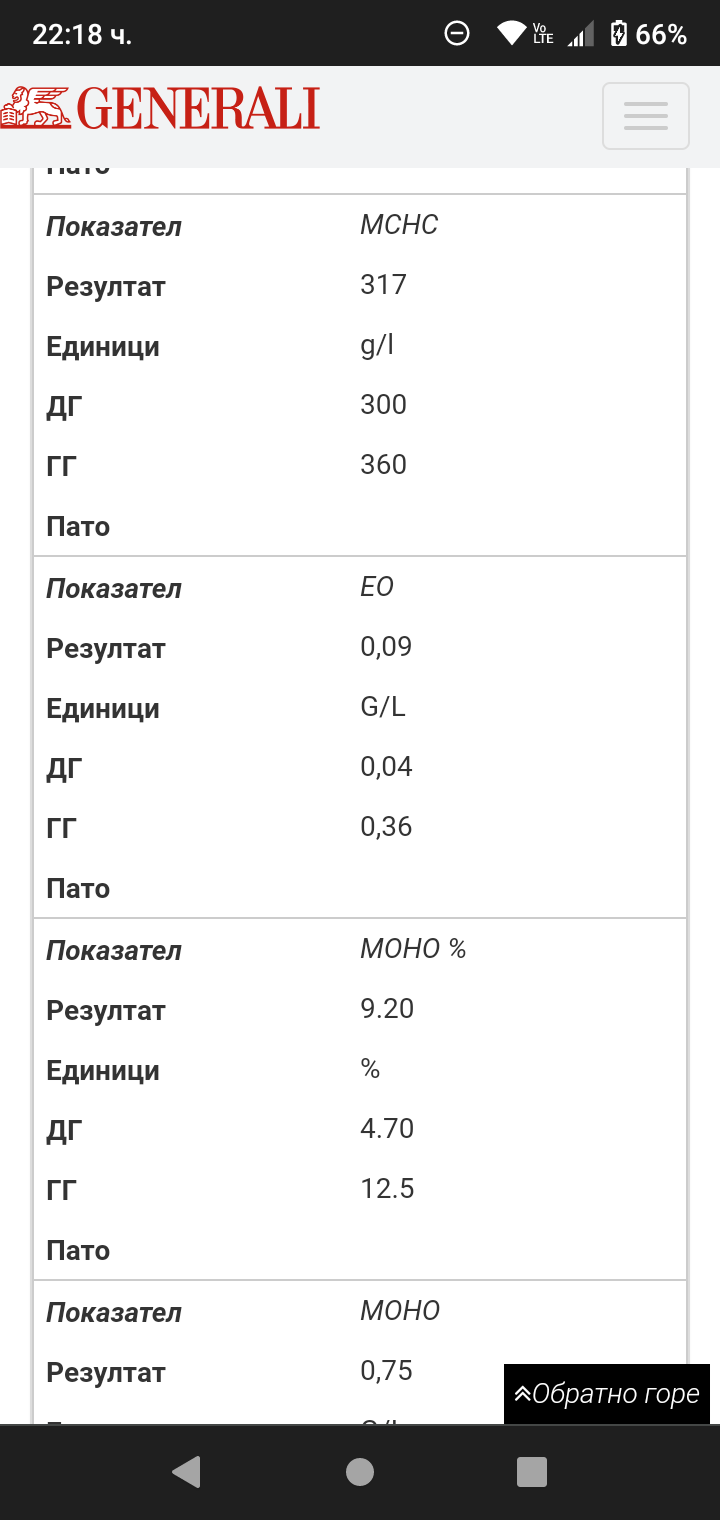Tap the result value 0,75
The height and width of the screenshot is (1520, 720).
[386, 1371]
